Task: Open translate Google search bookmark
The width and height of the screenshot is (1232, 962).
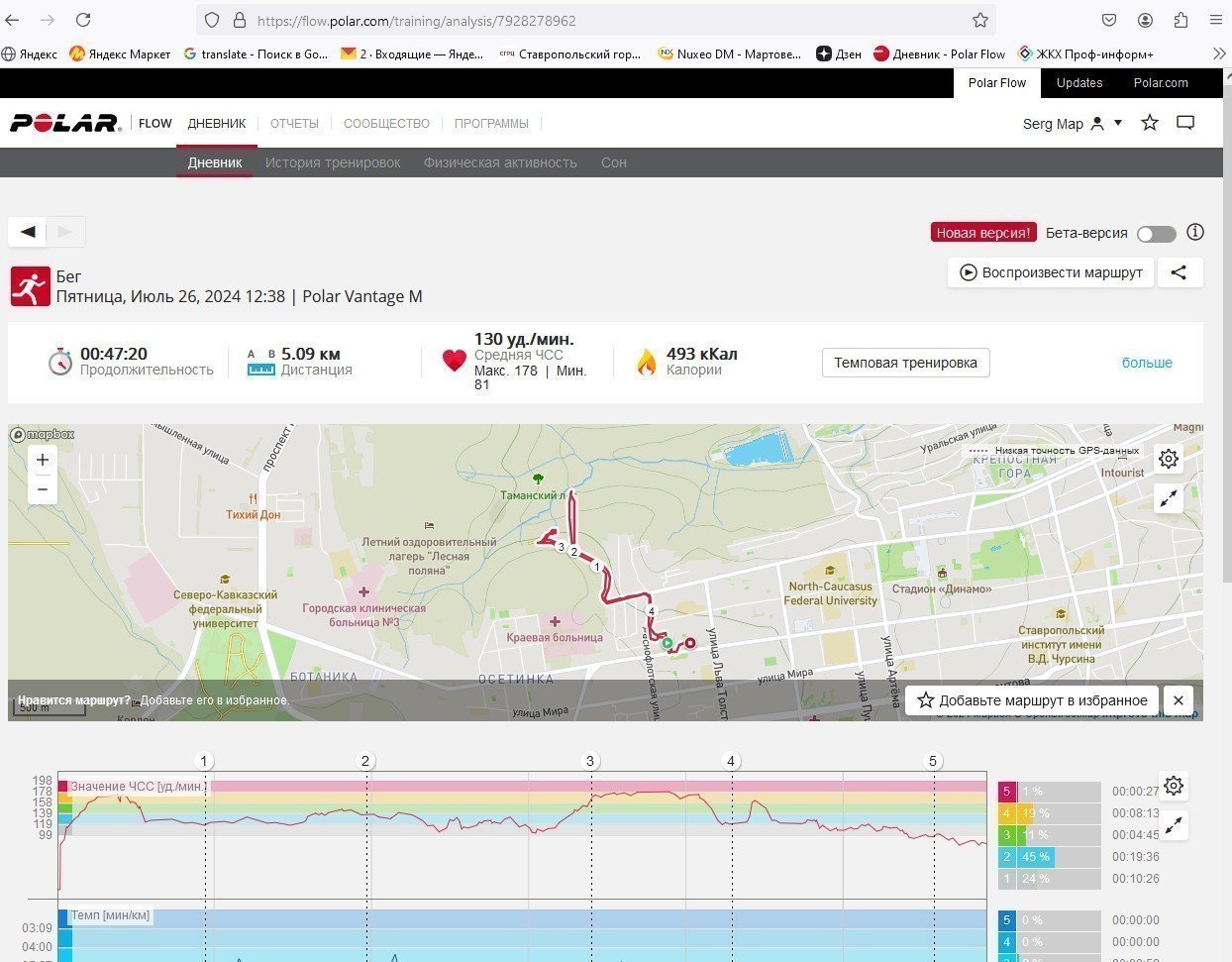Action: pyautogui.click(x=256, y=53)
